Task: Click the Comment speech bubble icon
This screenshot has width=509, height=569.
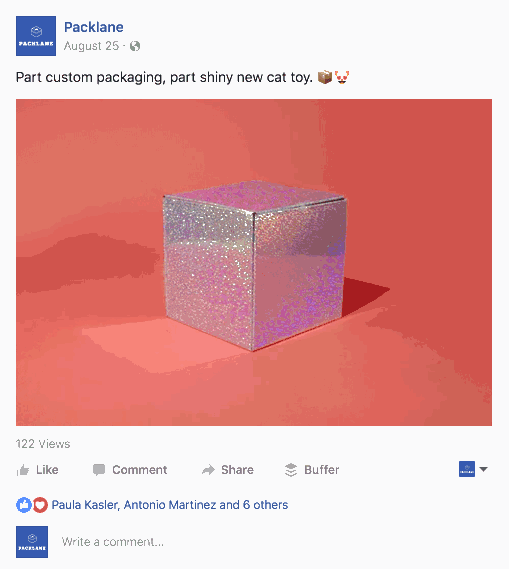Action: [99, 470]
